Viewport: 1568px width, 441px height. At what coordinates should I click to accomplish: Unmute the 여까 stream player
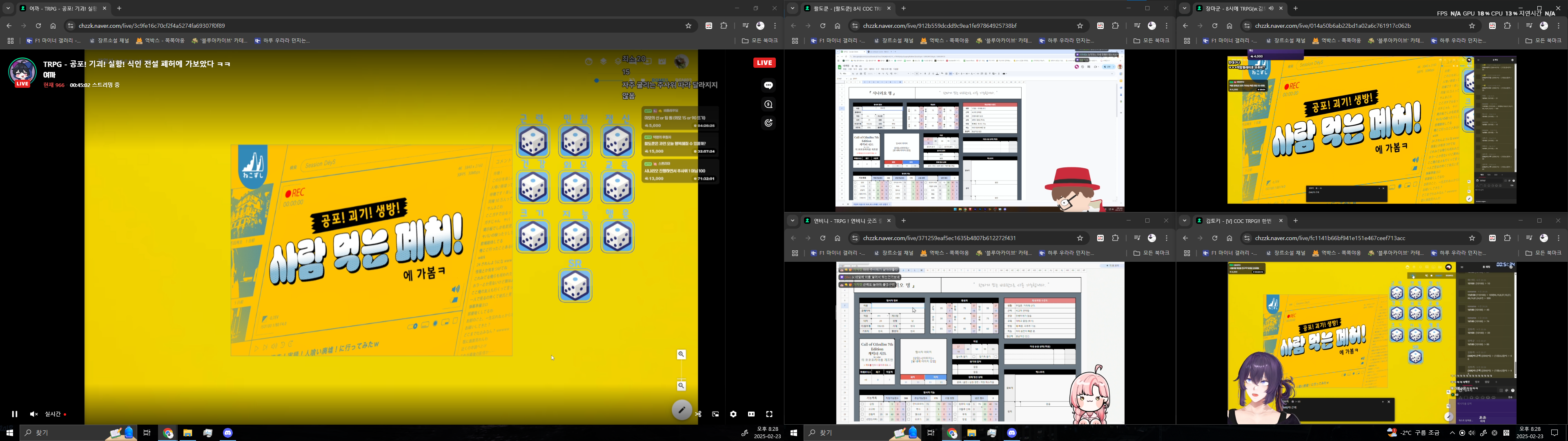tap(33, 414)
